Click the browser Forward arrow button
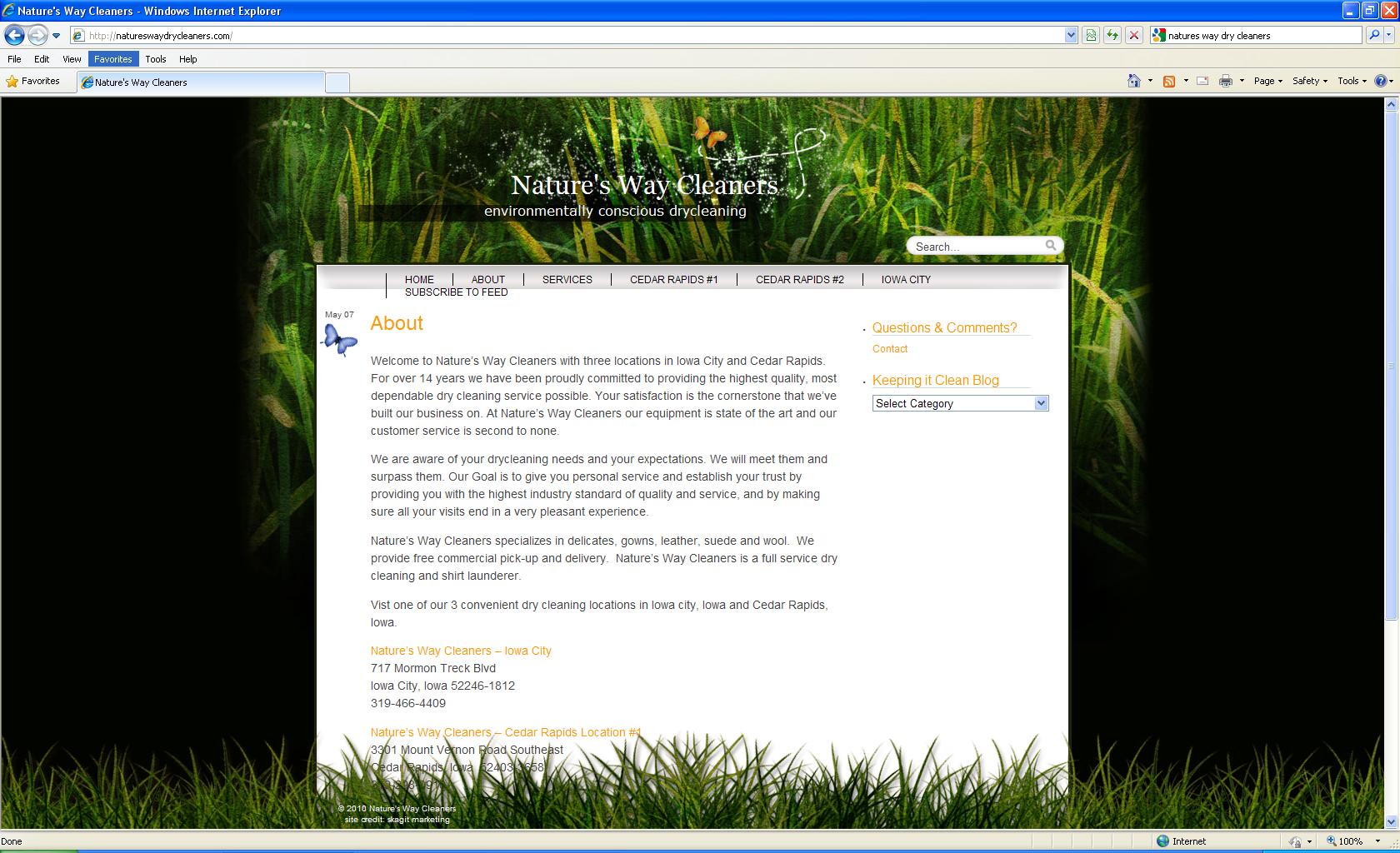This screenshot has width=1400, height=853. 37,35
